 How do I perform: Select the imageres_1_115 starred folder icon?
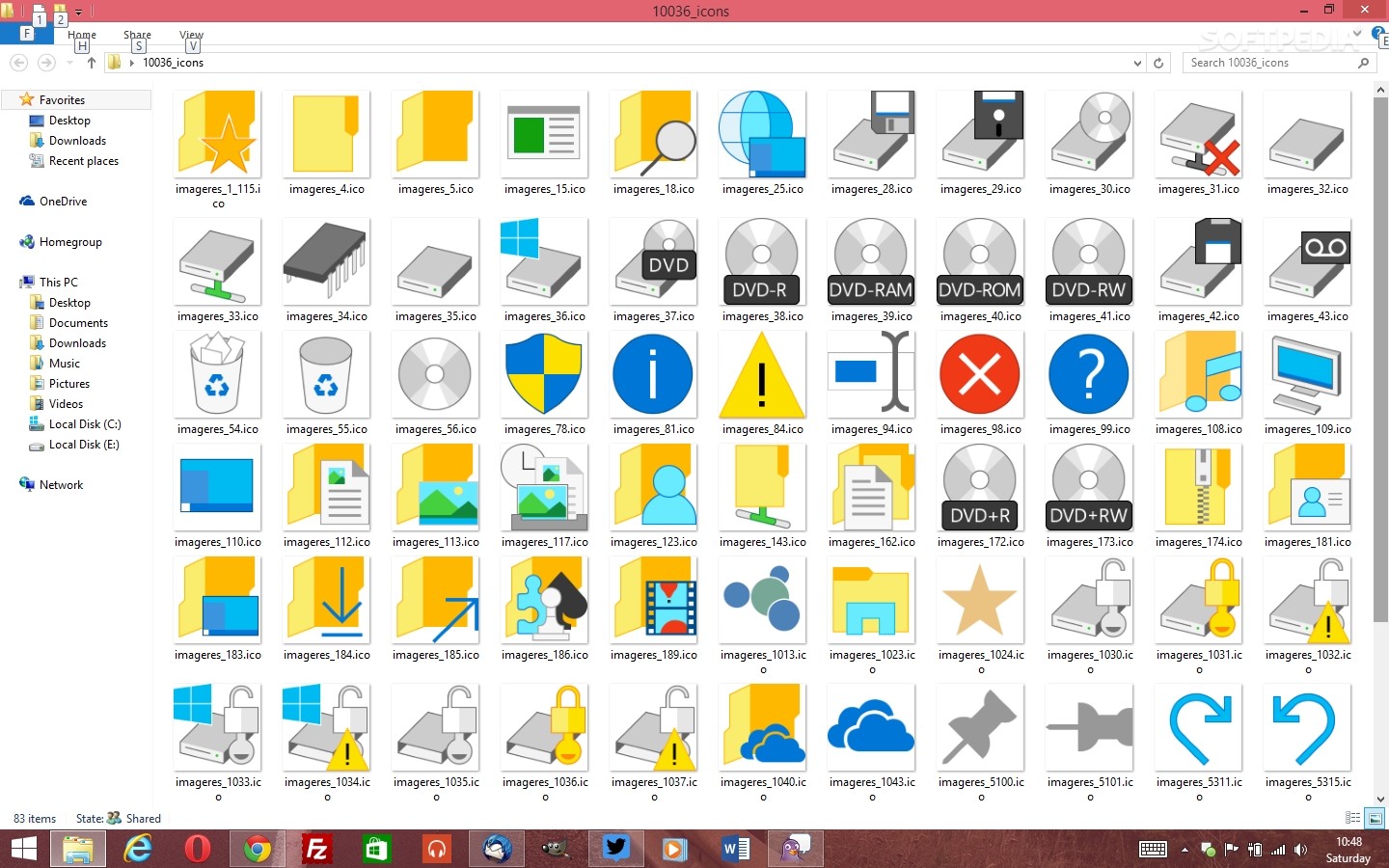pyautogui.click(x=217, y=134)
